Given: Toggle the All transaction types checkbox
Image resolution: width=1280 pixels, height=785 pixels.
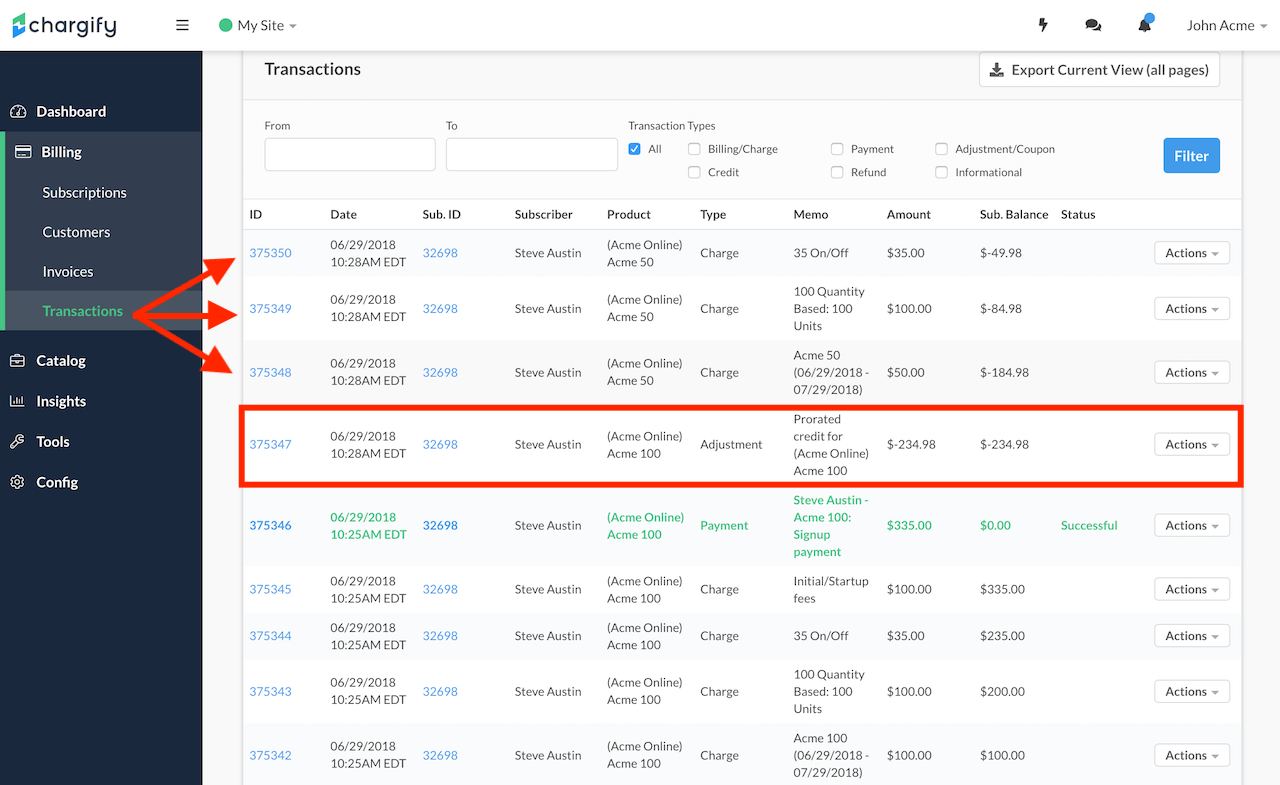Looking at the screenshot, I should click(635, 149).
